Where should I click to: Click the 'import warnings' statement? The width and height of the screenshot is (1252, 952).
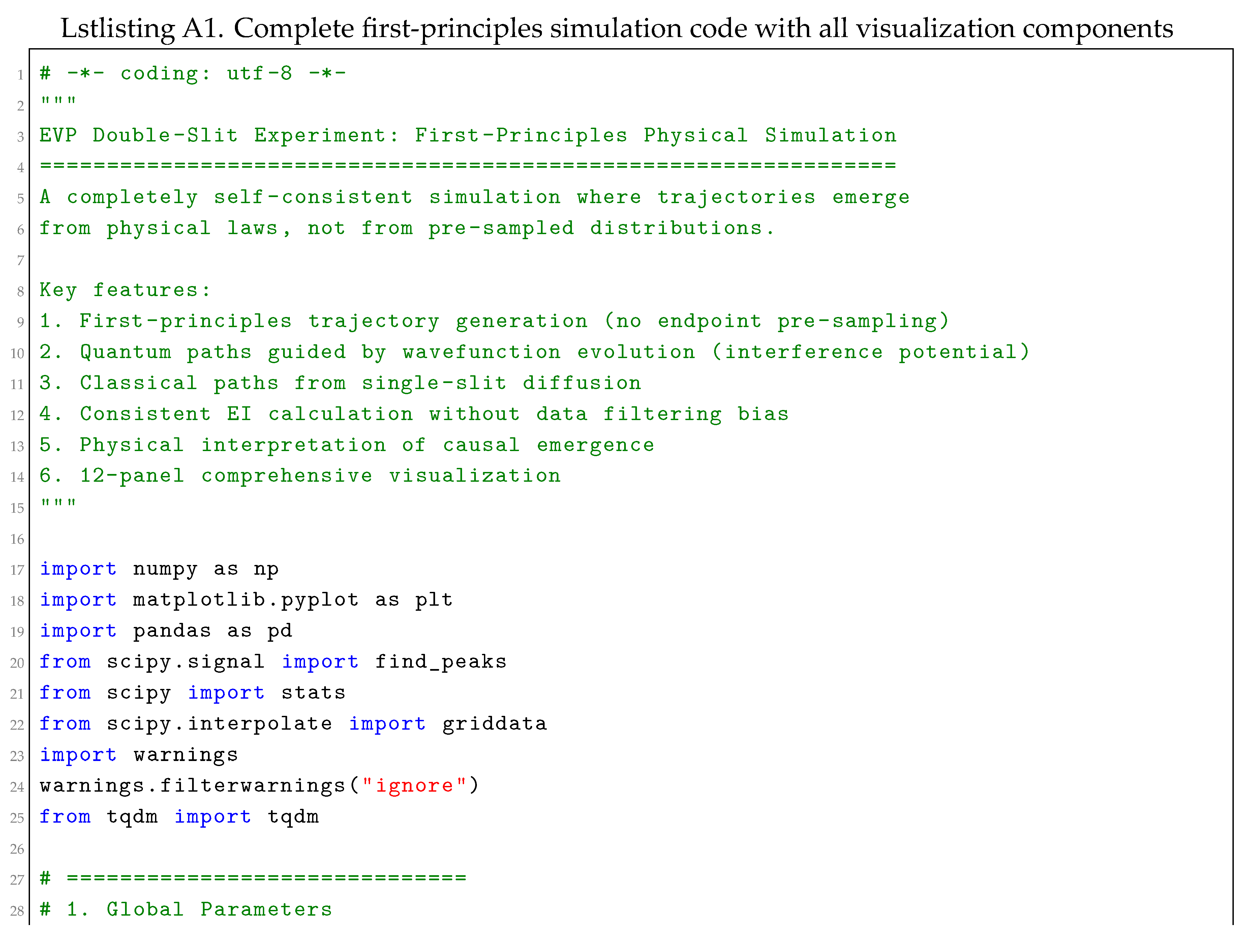[x=139, y=755]
